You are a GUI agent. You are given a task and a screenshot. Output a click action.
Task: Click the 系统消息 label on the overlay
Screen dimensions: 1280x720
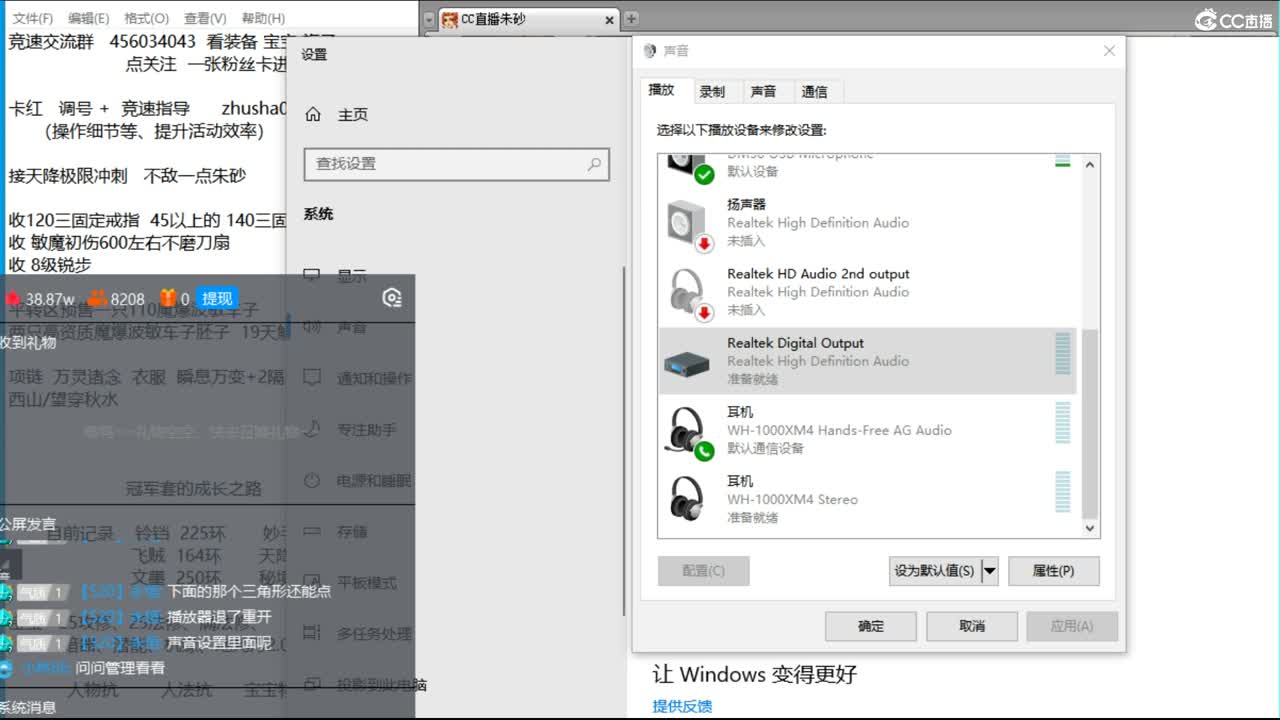pyautogui.click(x=28, y=708)
